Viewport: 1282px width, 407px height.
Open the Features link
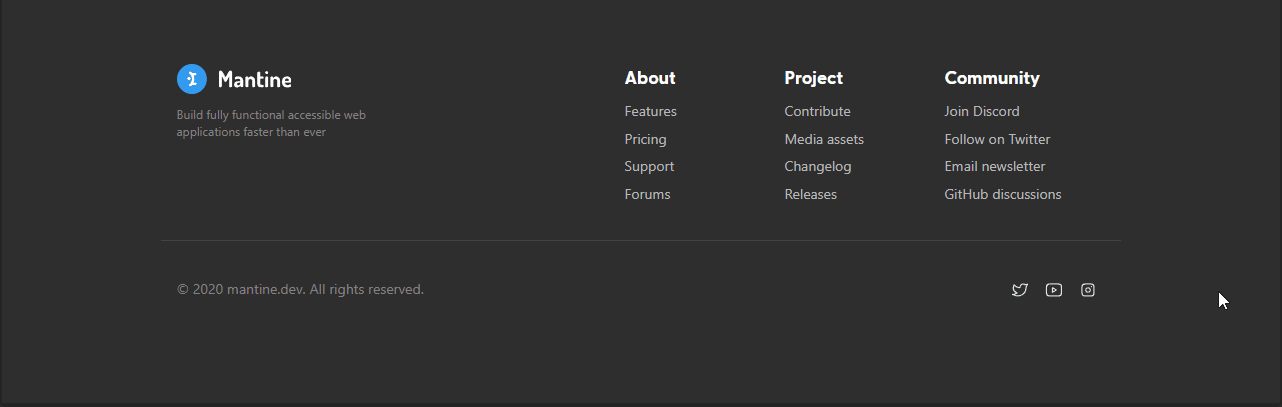click(x=651, y=111)
